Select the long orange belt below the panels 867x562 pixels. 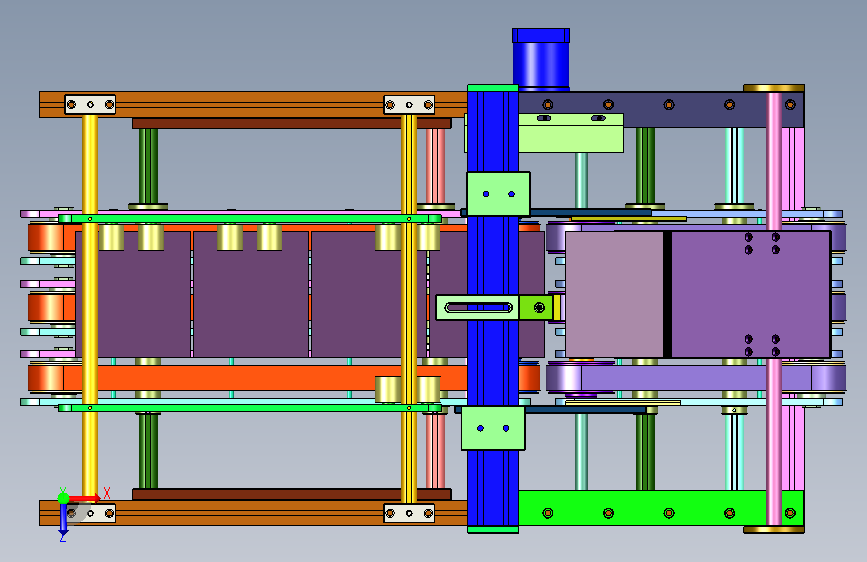(x=265, y=378)
